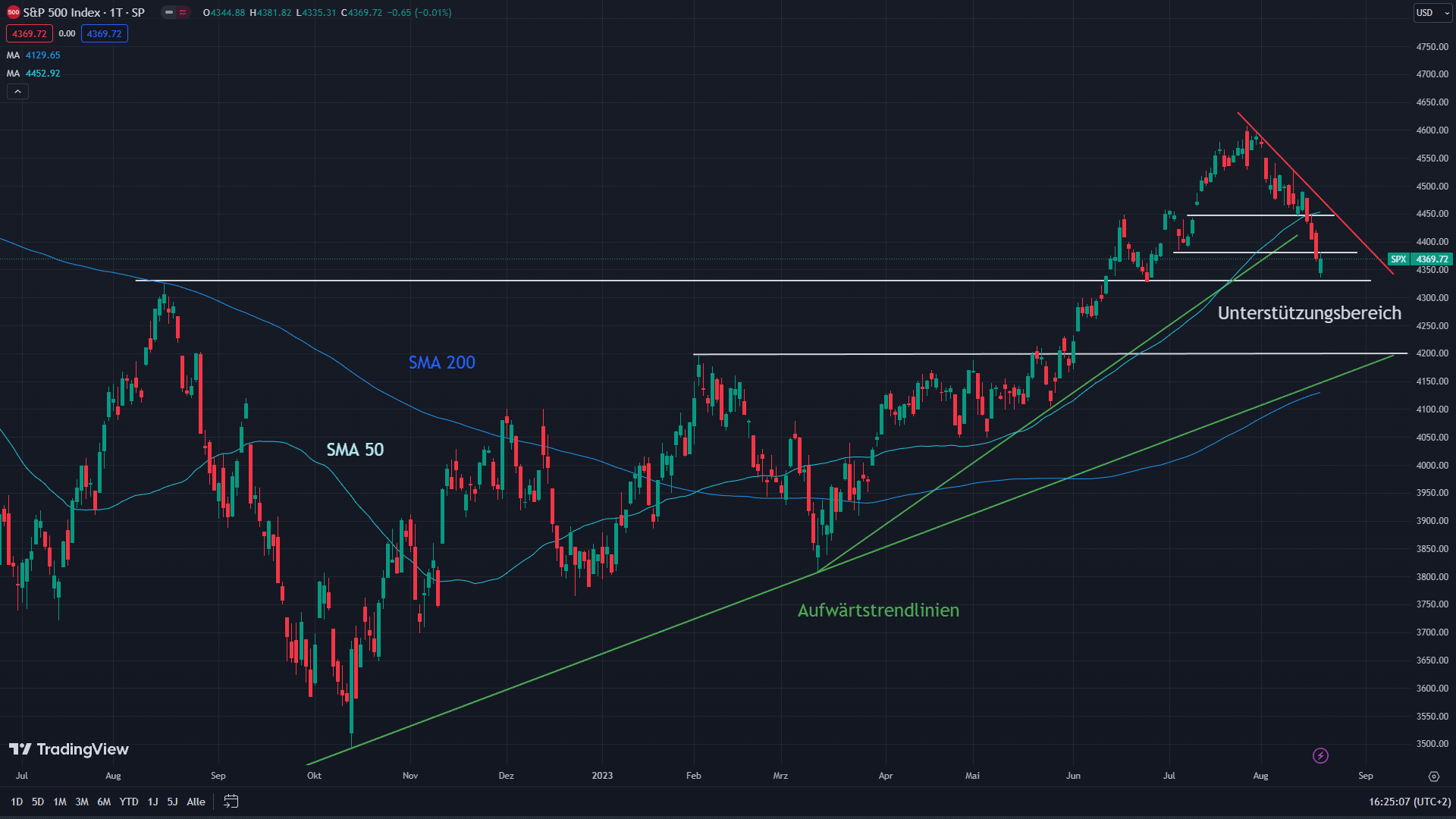Select the MA 4129.65 indicator legend

click(33, 55)
